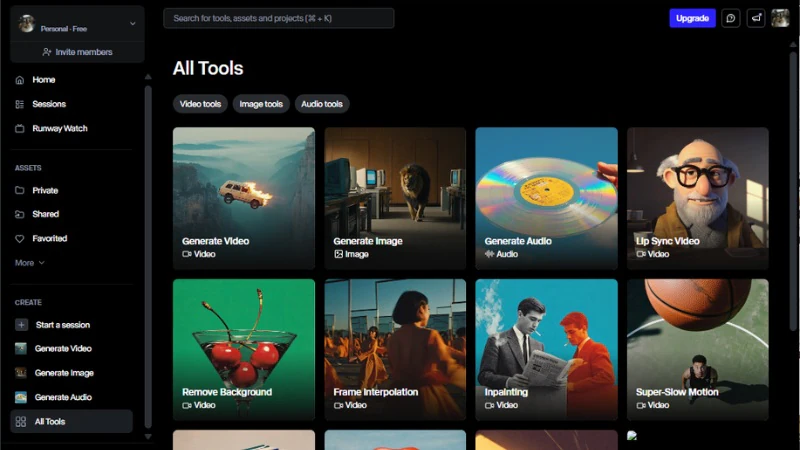Screen dimensions: 800x450
Task: Click the search tools input field
Action: 278,18
